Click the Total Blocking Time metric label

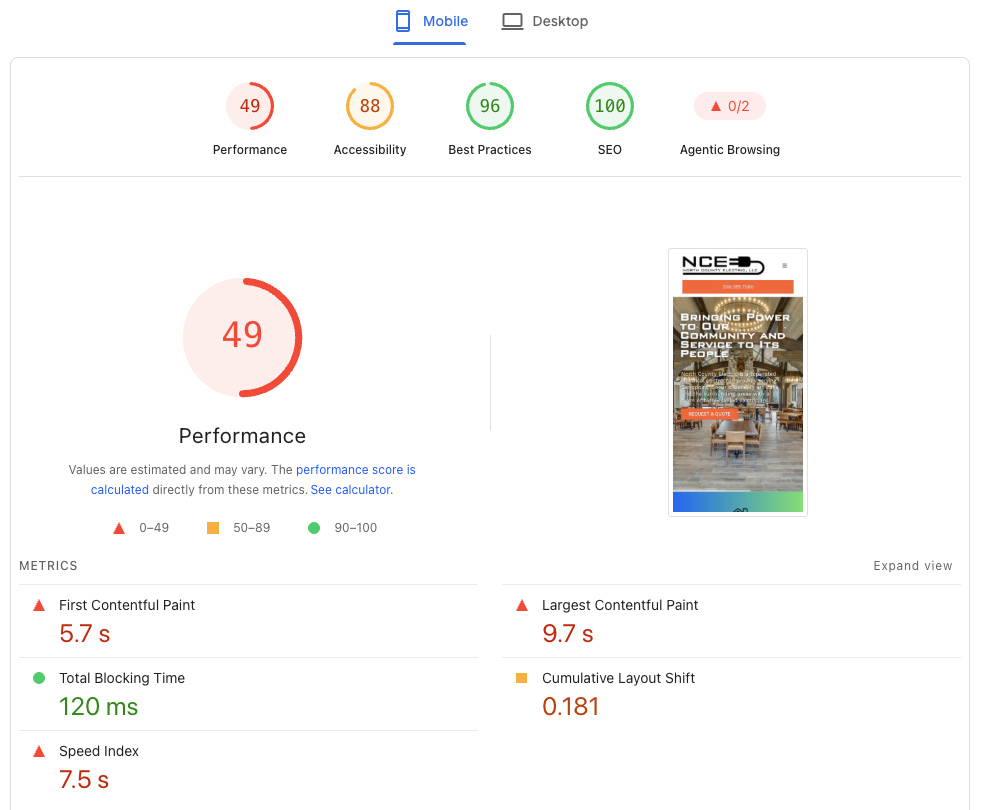(x=122, y=678)
